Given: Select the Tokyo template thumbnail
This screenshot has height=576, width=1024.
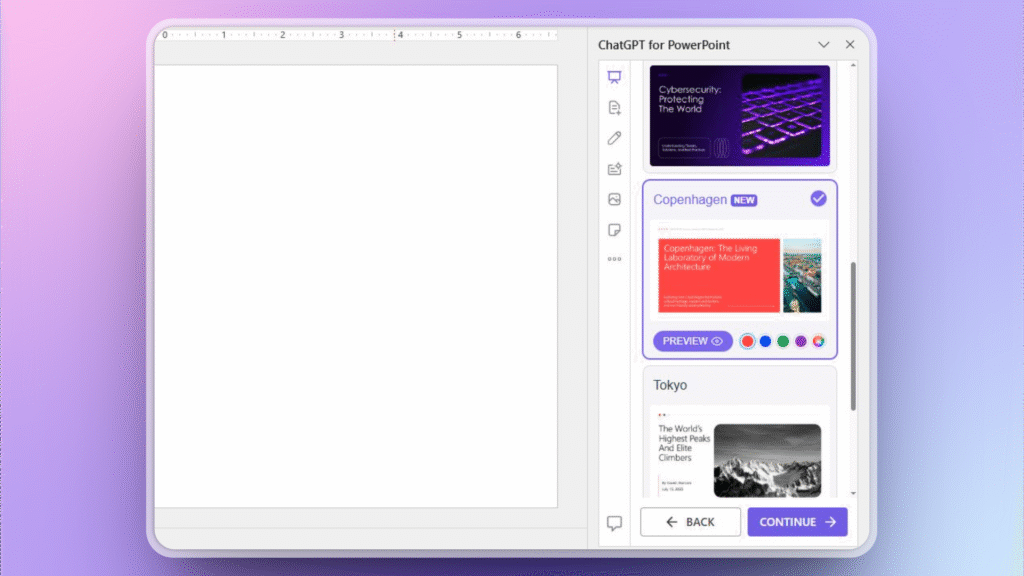Looking at the screenshot, I should pos(739,455).
